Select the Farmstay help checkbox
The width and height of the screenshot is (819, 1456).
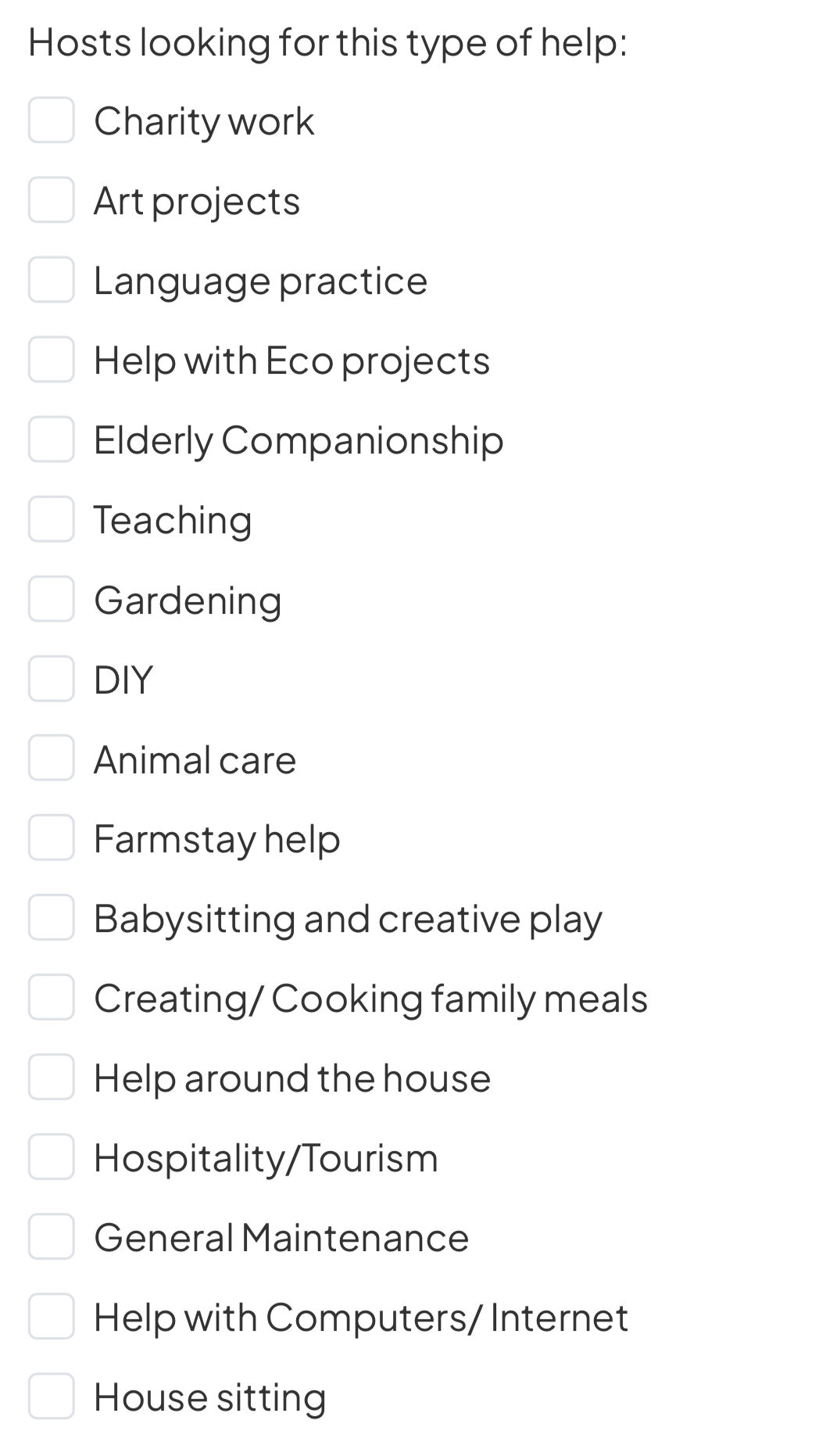[52, 838]
